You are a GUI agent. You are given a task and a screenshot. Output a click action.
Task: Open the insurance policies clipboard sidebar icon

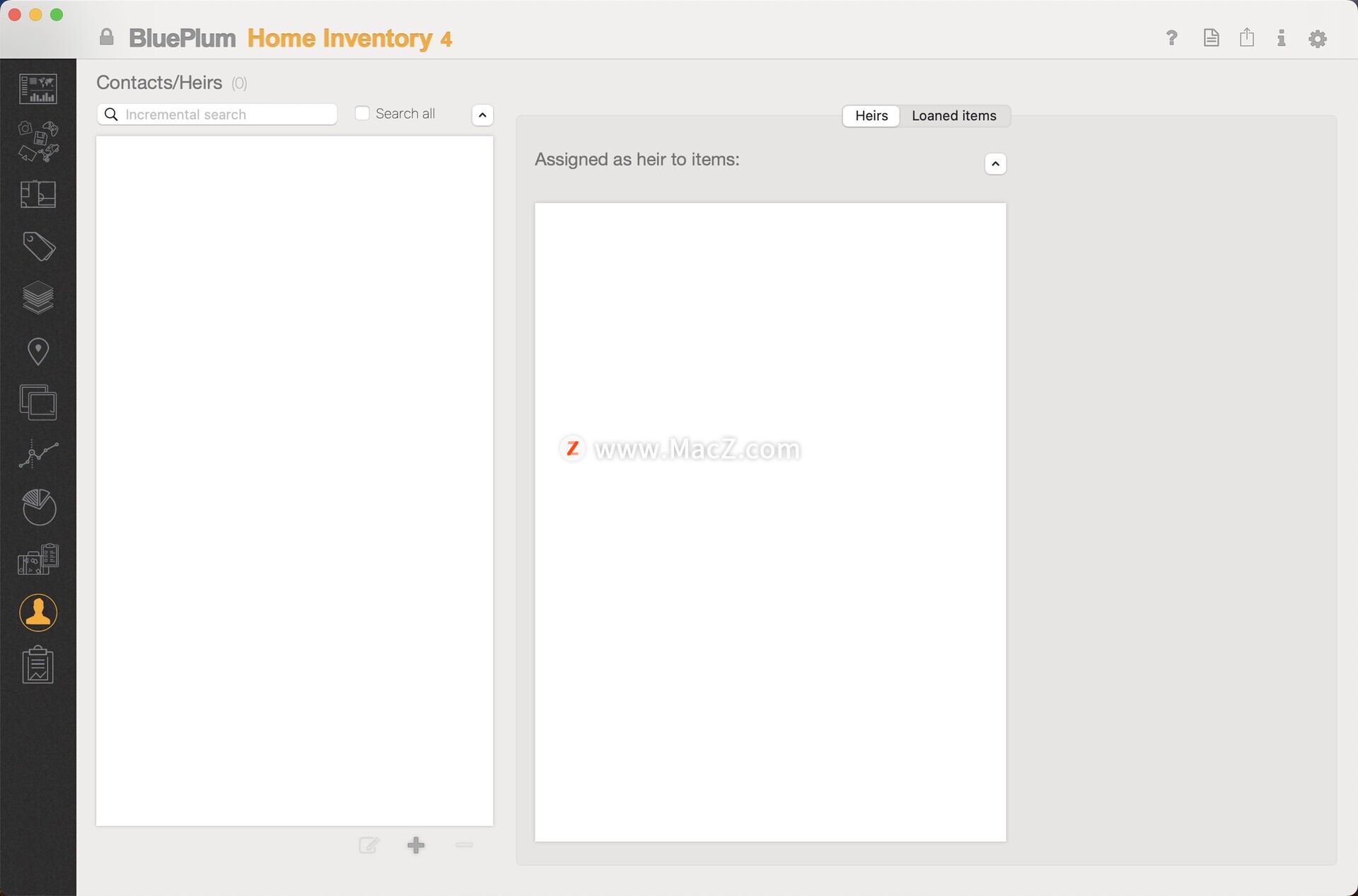(38, 559)
